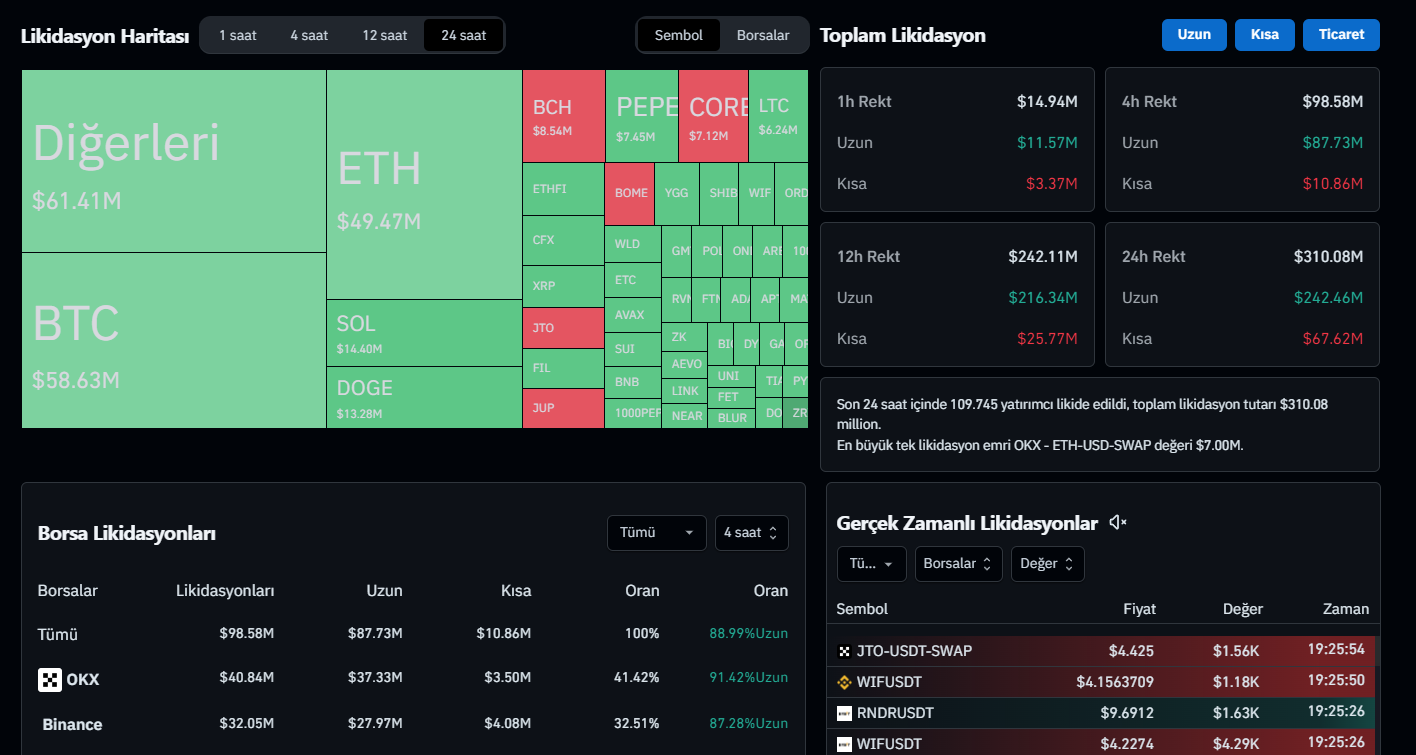Viewport: 1416px width, 755px height.
Task: Click the exchange icon beside RNDRUSDT
Action: point(844,713)
